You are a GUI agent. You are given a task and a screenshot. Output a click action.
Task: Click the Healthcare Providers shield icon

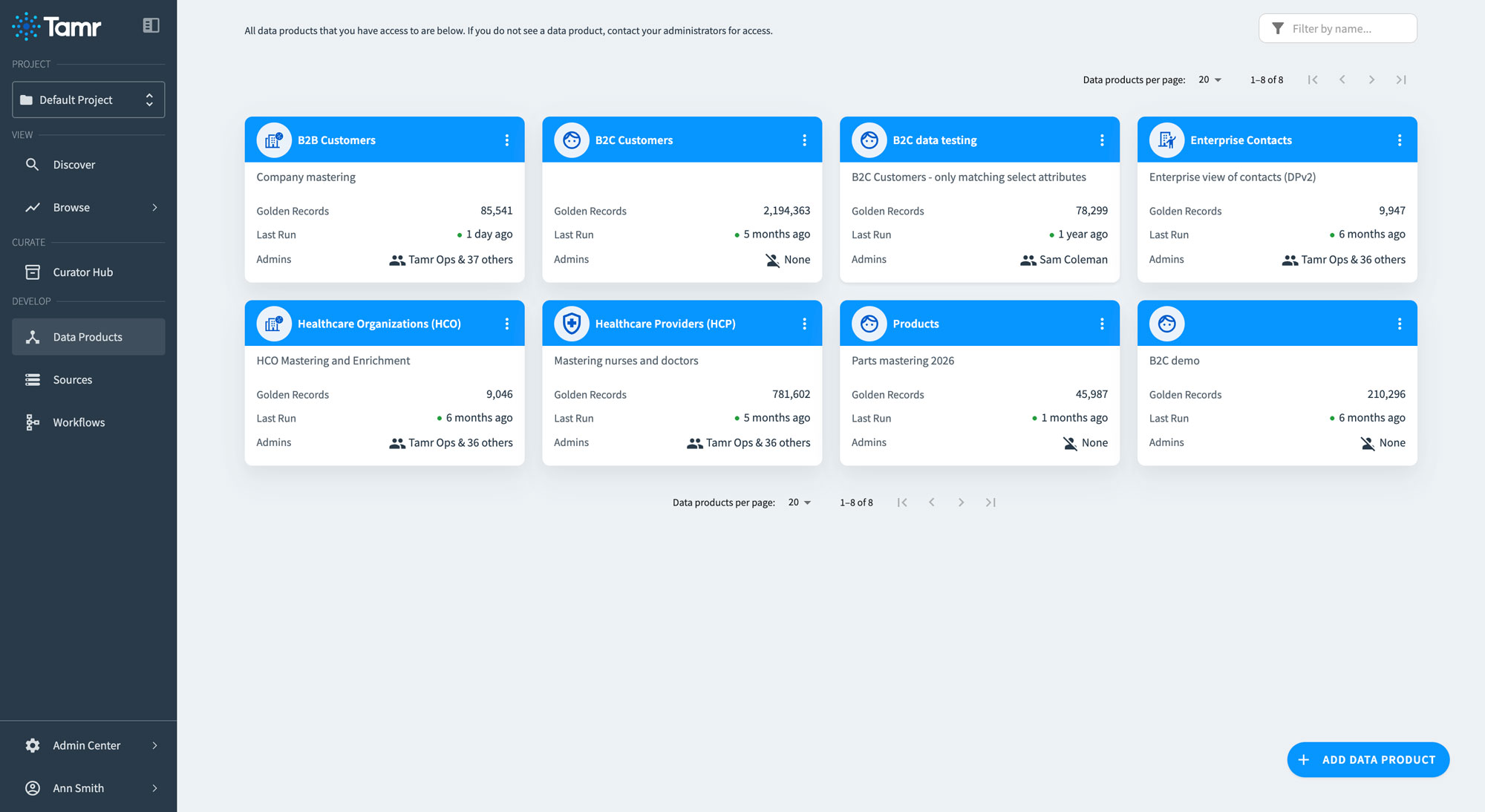[x=571, y=324]
